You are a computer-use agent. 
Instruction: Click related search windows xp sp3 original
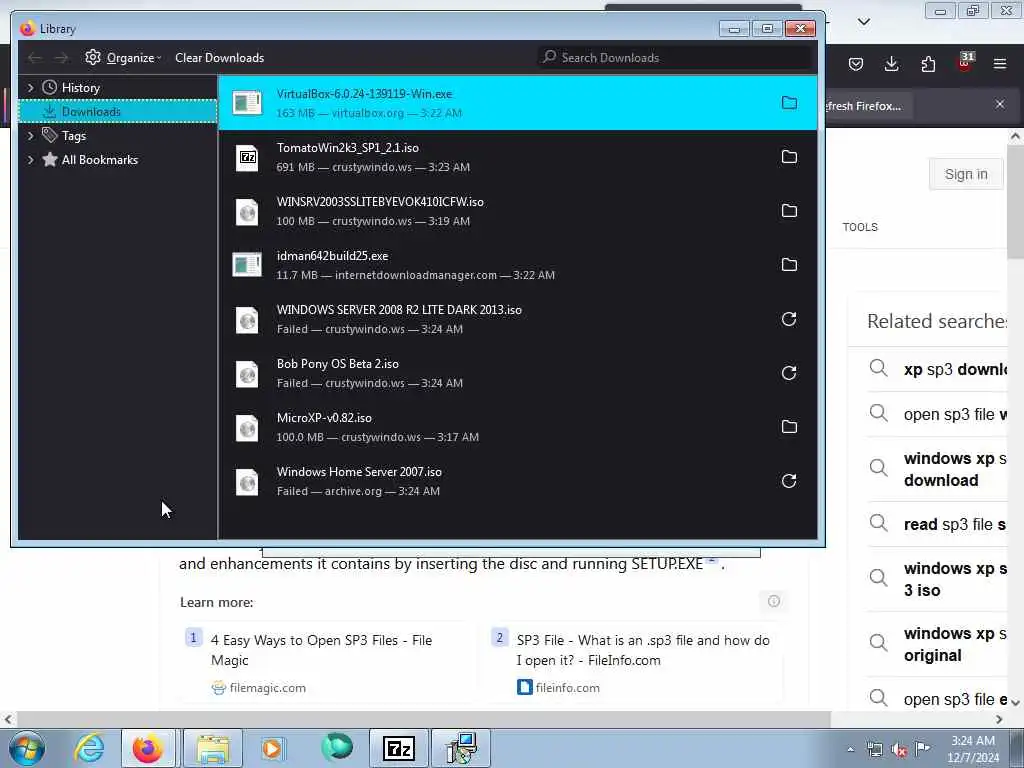pyautogui.click(x=954, y=645)
